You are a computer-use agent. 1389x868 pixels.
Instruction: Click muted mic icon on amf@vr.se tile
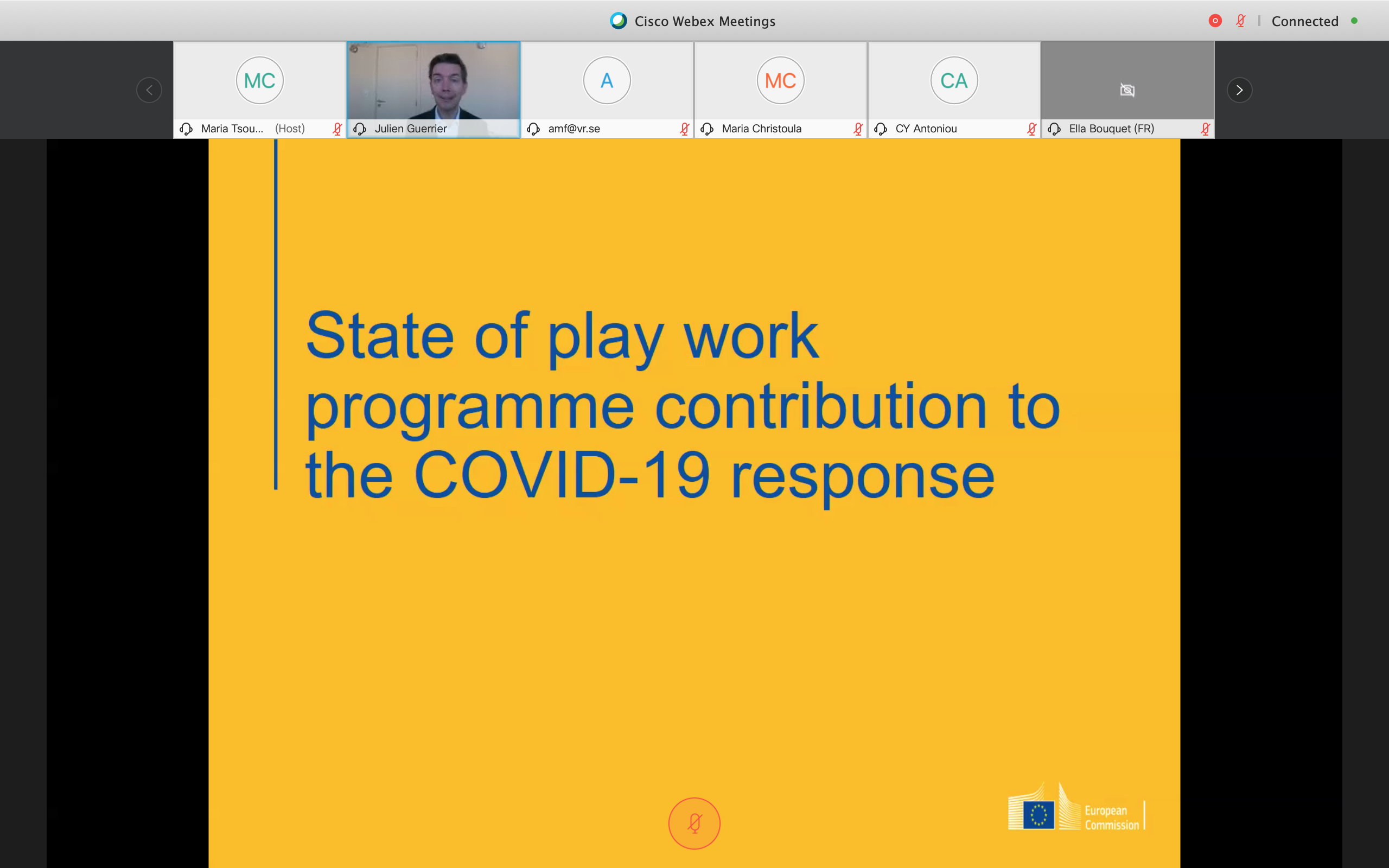click(x=684, y=129)
